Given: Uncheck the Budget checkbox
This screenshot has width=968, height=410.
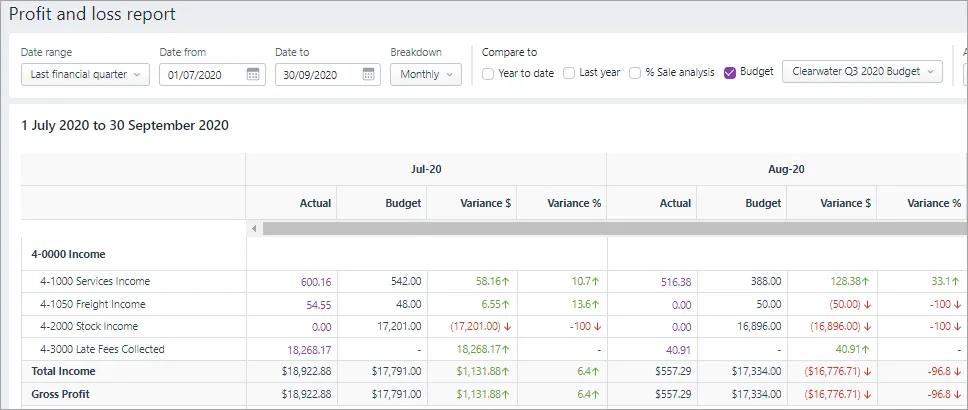Looking at the screenshot, I should pos(730,73).
